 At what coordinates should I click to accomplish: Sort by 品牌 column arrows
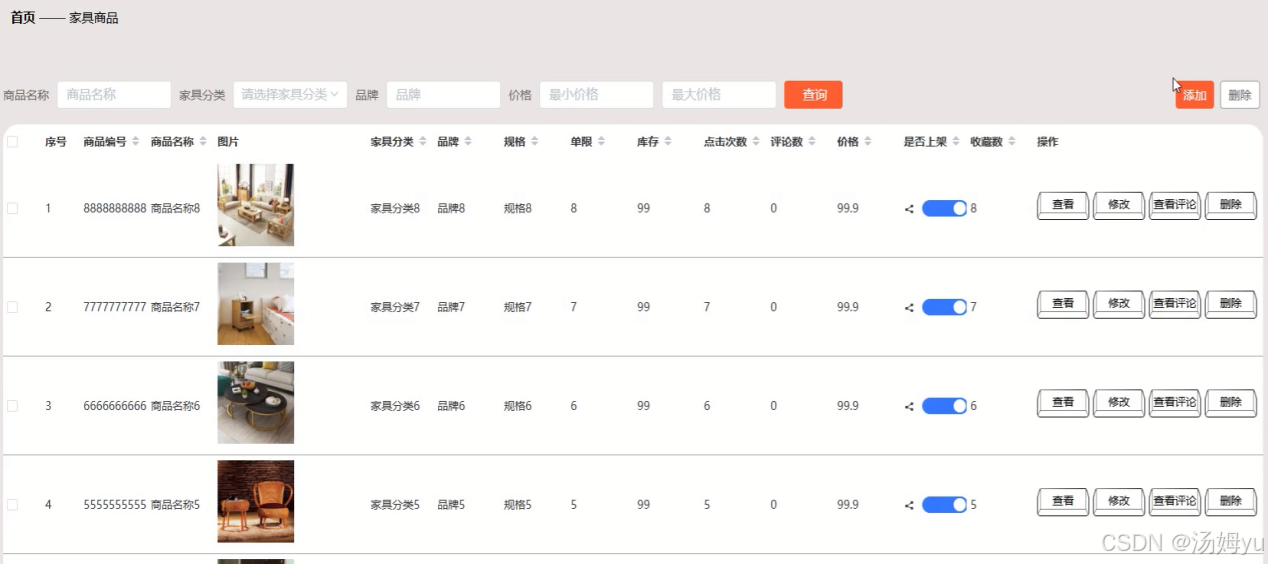pos(468,142)
